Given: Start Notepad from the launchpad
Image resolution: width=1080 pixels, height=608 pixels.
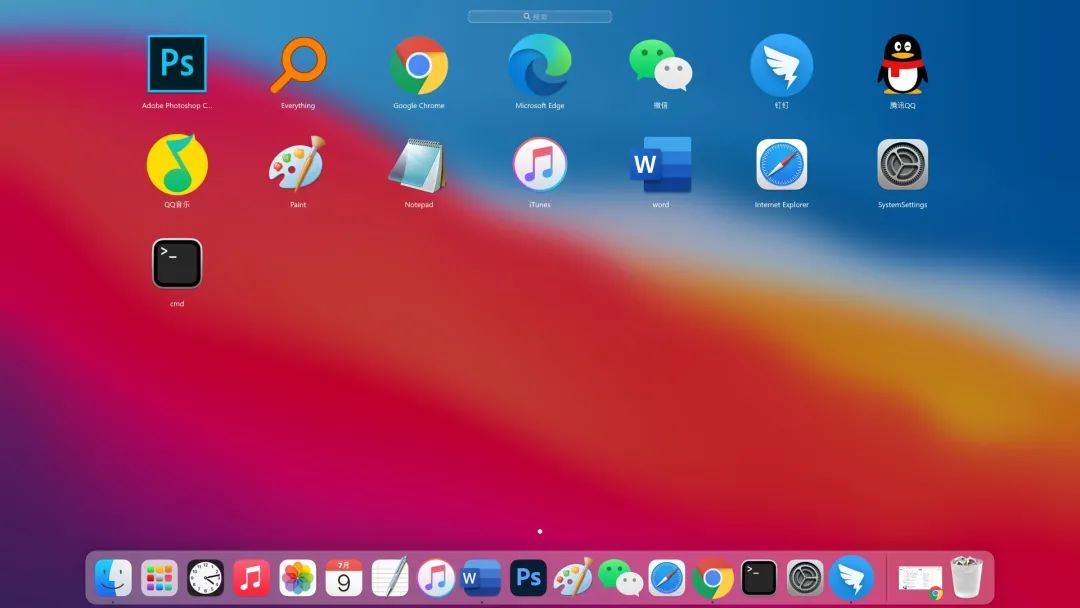Looking at the screenshot, I should click(419, 165).
